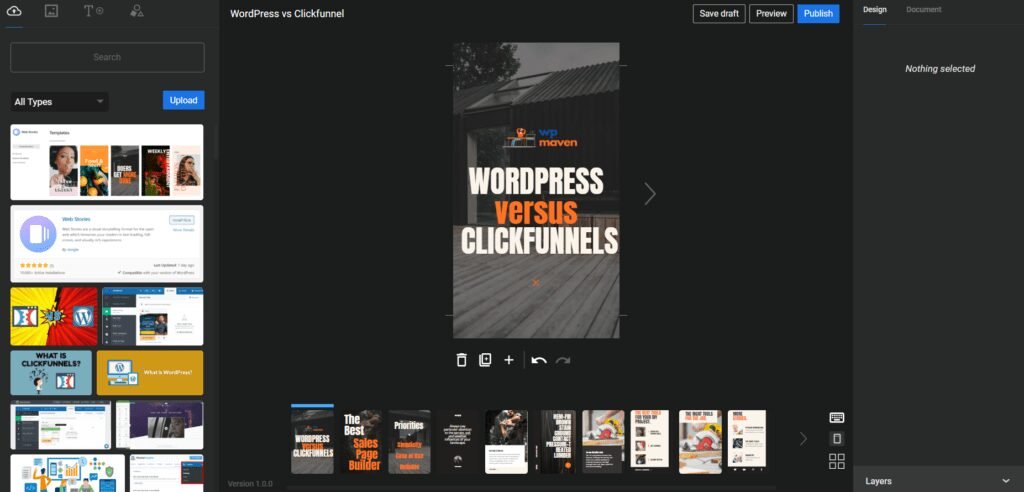Open keyboard shortcuts icon
Viewport: 1024px width, 492px height.
click(x=837, y=418)
